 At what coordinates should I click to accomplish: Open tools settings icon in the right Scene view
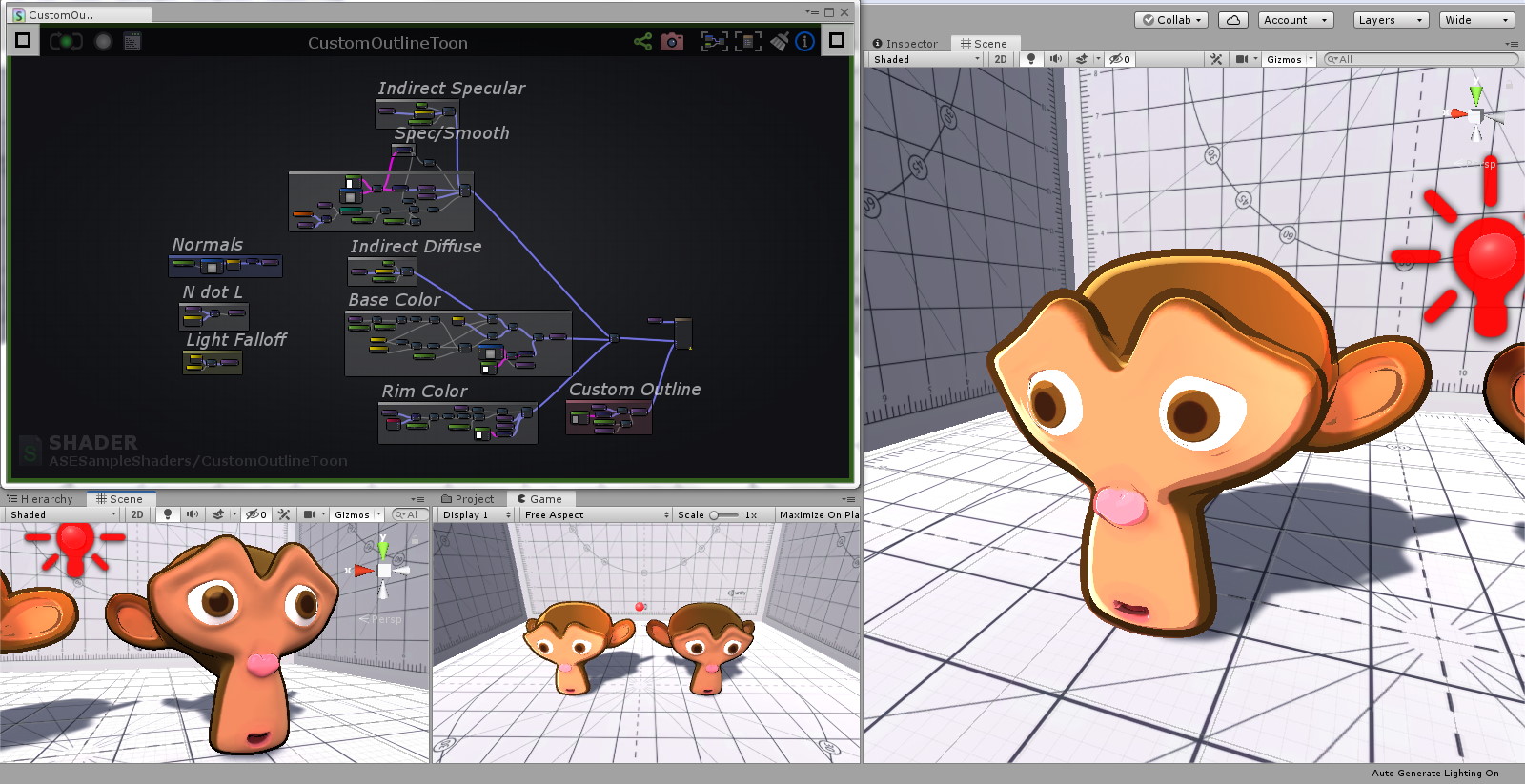tap(1216, 59)
